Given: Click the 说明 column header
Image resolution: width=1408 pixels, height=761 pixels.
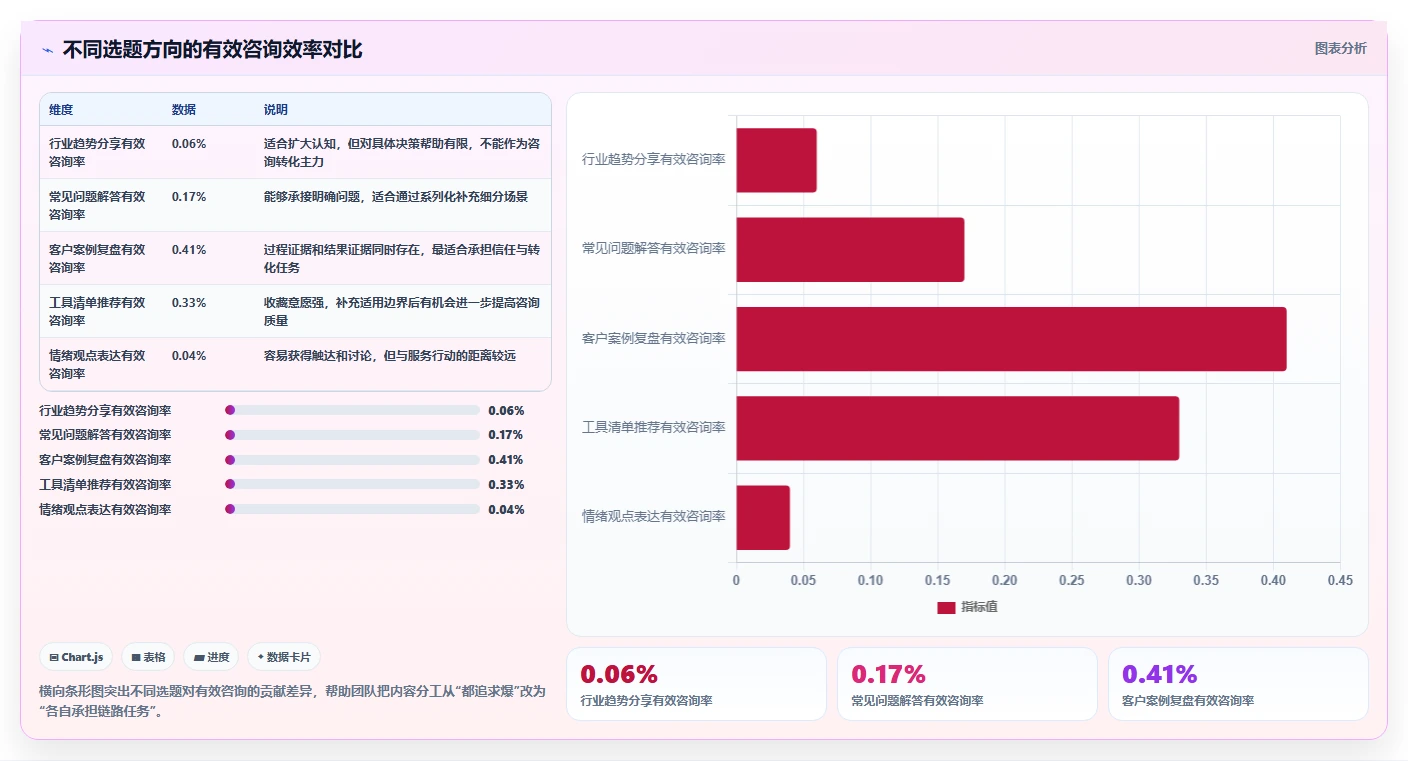Looking at the screenshot, I should pyautogui.click(x=276, y=110).
